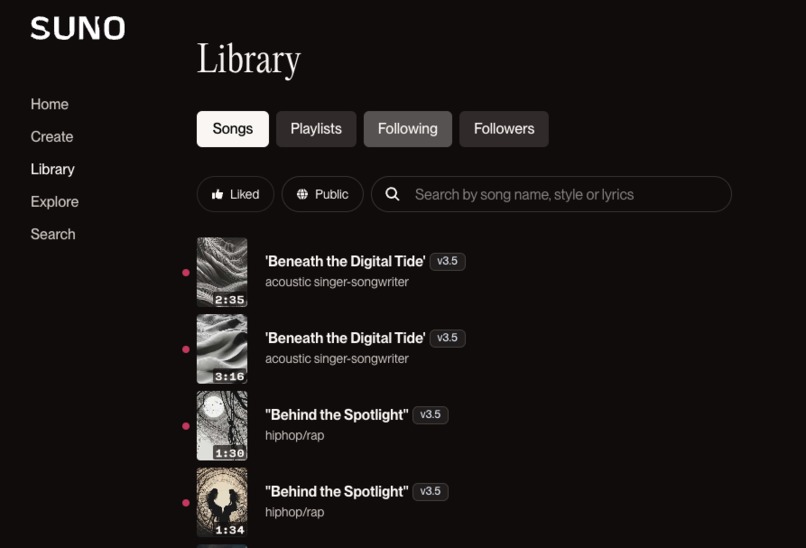Click the red dot beside the 3:16 song

186,350
